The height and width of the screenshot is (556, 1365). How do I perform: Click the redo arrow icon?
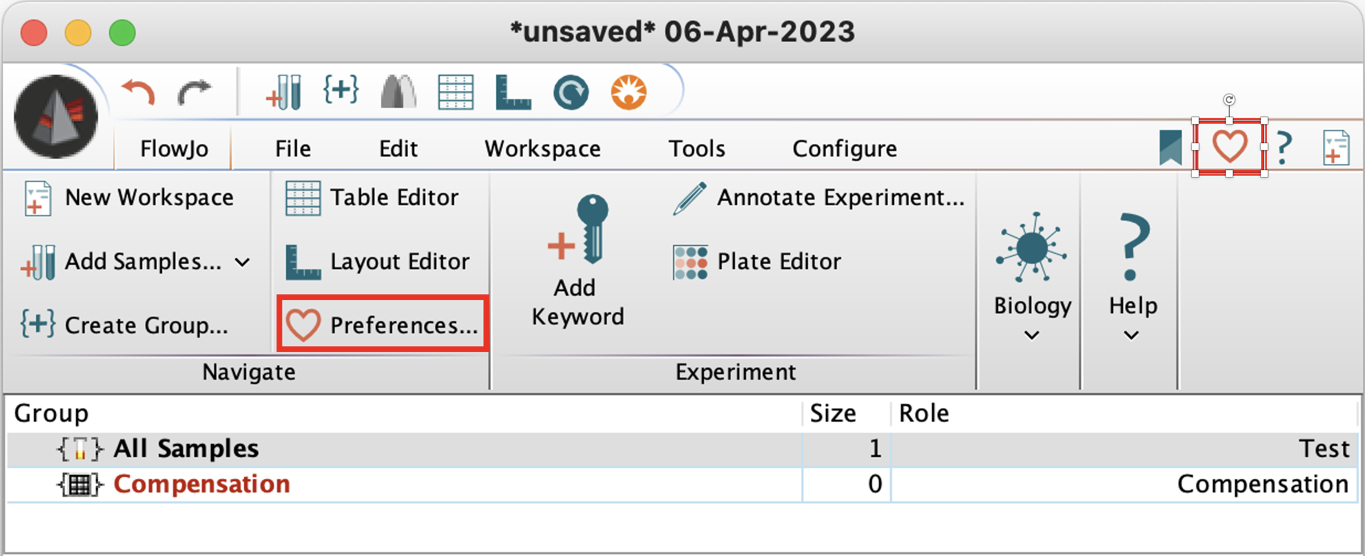194,93
